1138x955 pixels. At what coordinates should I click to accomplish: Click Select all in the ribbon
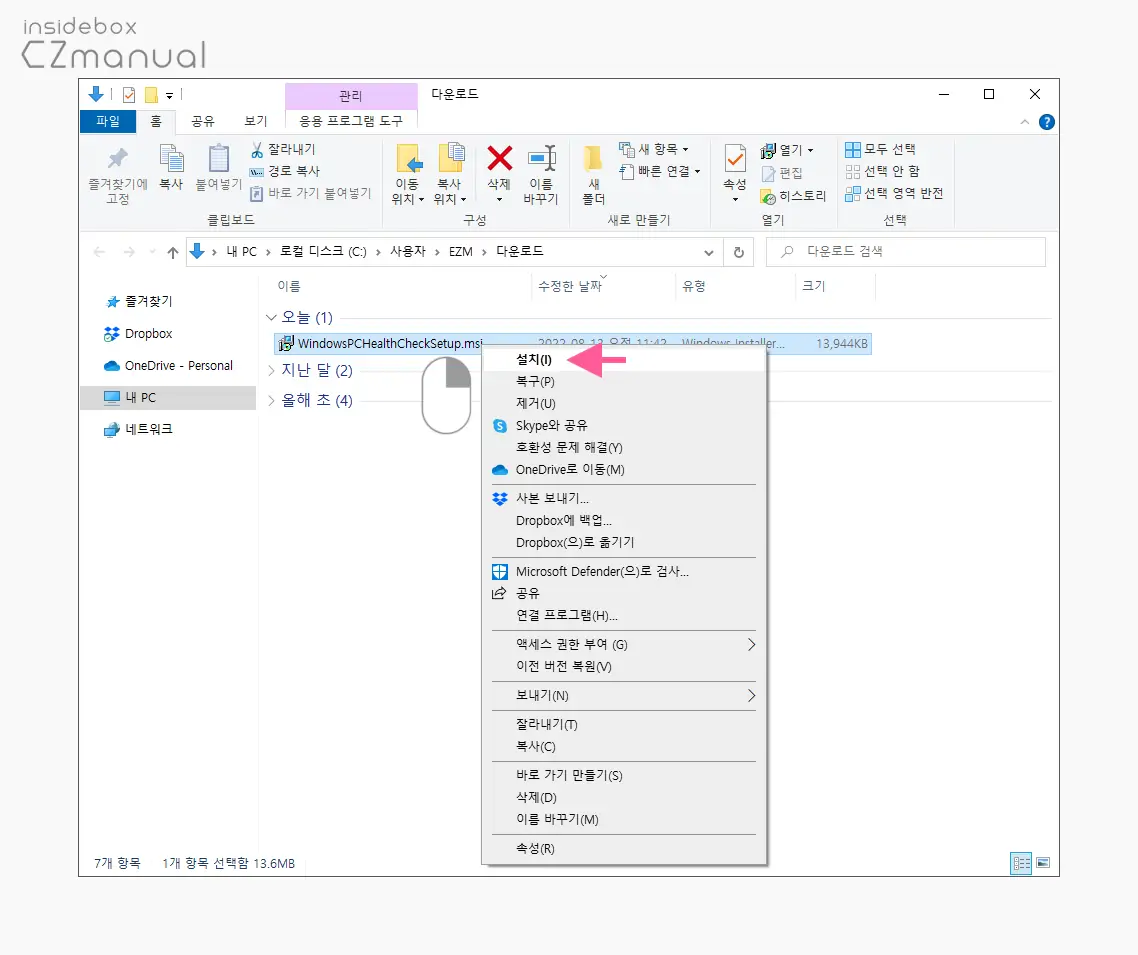pyautogui.click(x=880, y=149)
